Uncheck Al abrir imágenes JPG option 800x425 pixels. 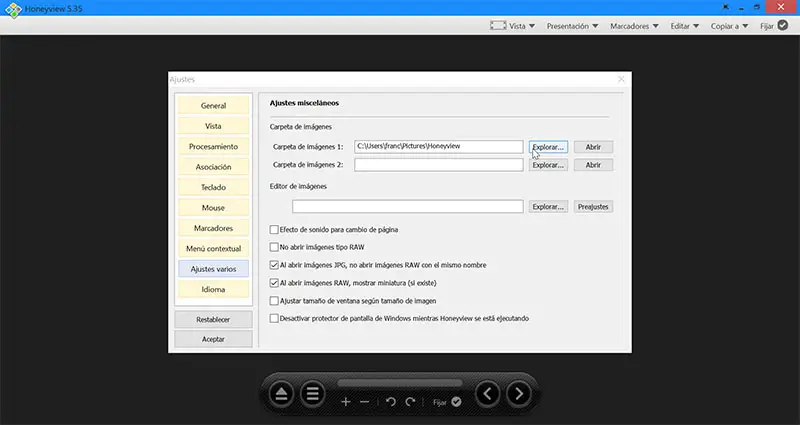(274, 265)
